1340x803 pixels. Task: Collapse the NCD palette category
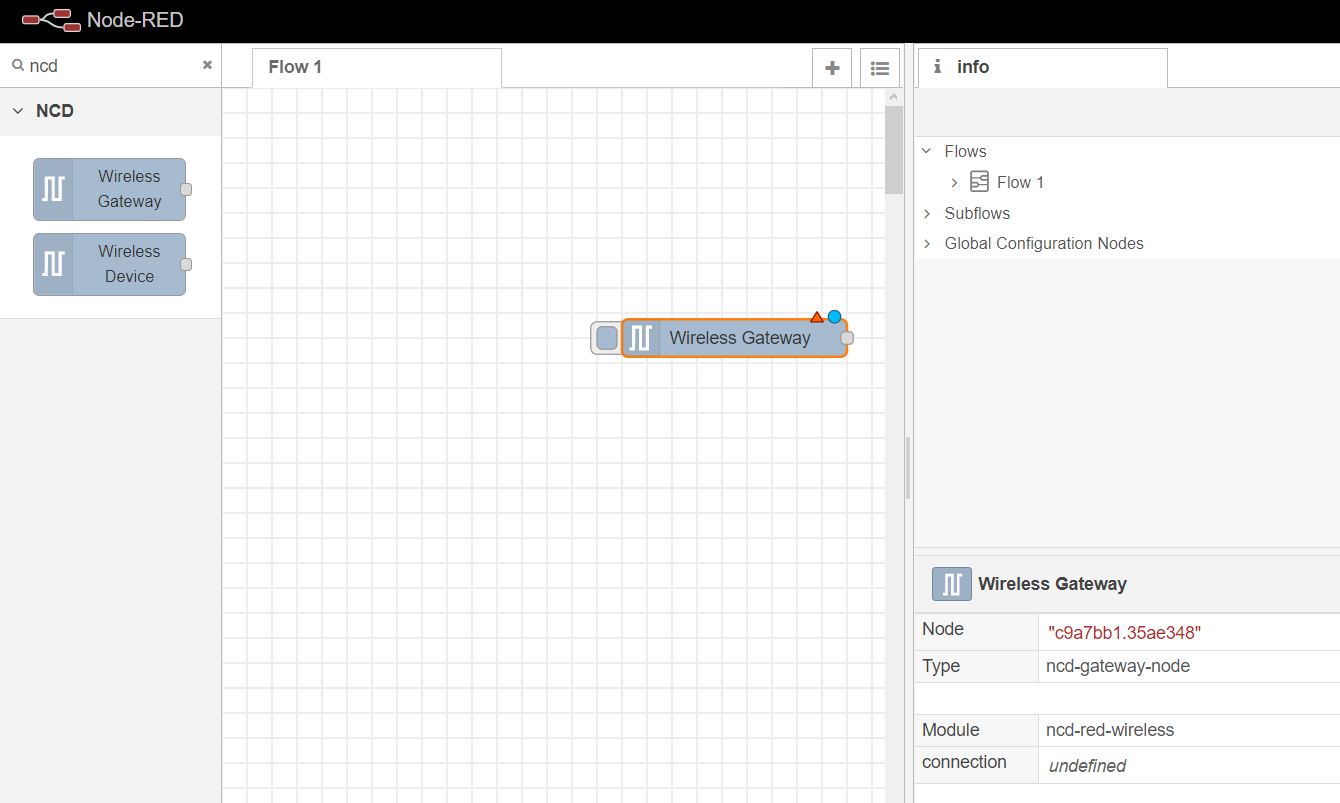(x=18, y=111)
